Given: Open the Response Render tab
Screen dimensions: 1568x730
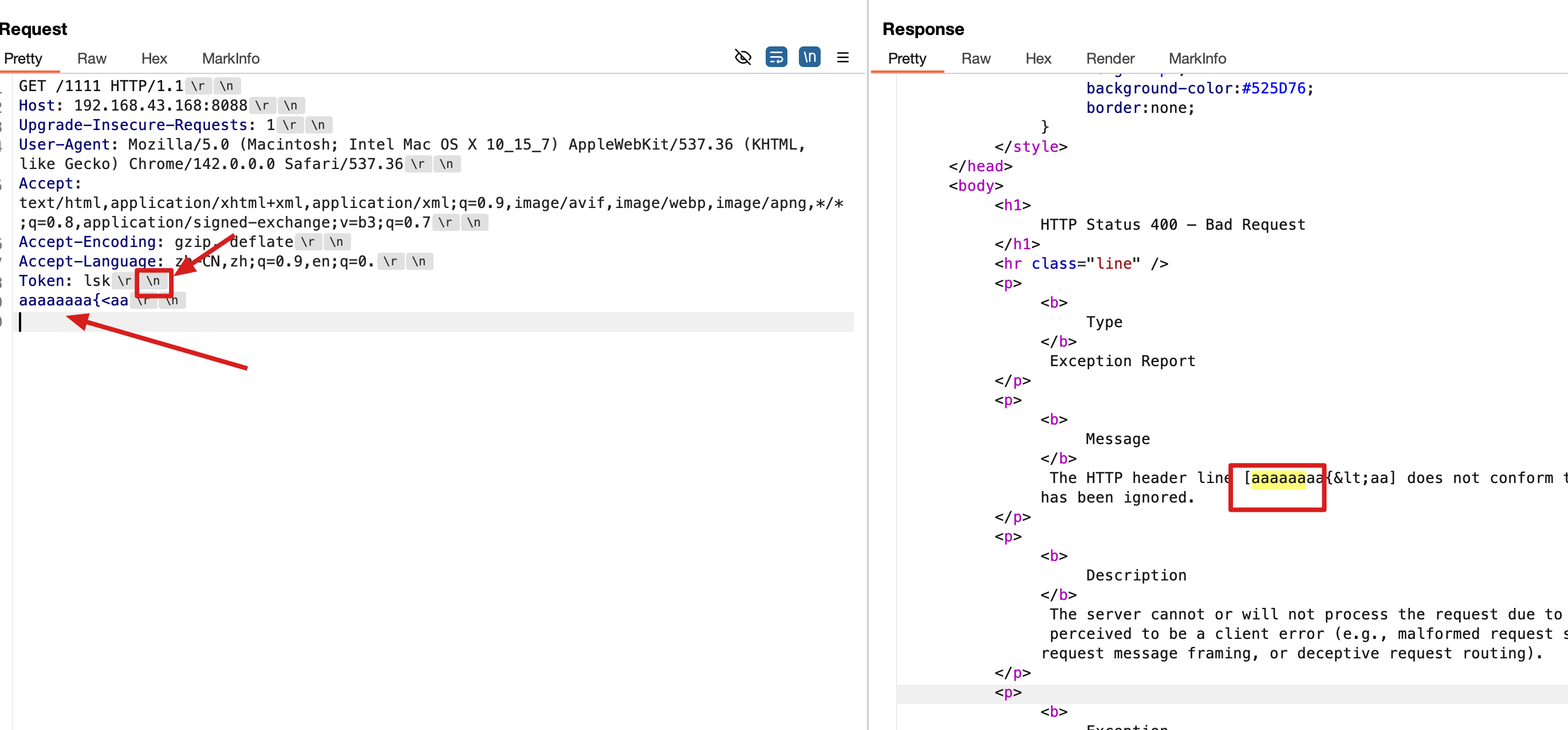Looking at the screenshot, I should pos(1110,58).
